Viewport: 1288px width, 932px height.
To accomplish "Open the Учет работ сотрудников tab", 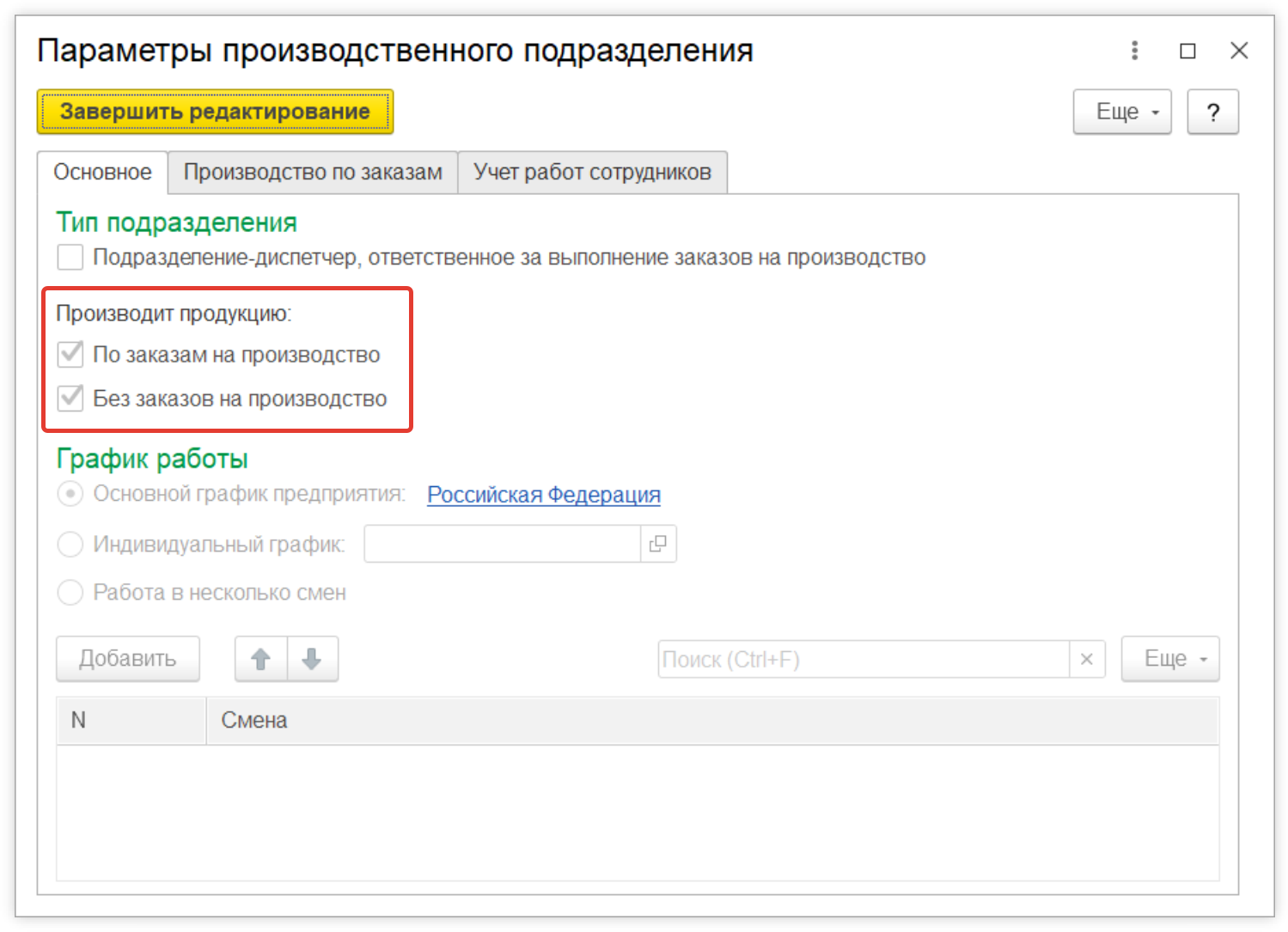I will pyautogui.click(x=593, y=173).
